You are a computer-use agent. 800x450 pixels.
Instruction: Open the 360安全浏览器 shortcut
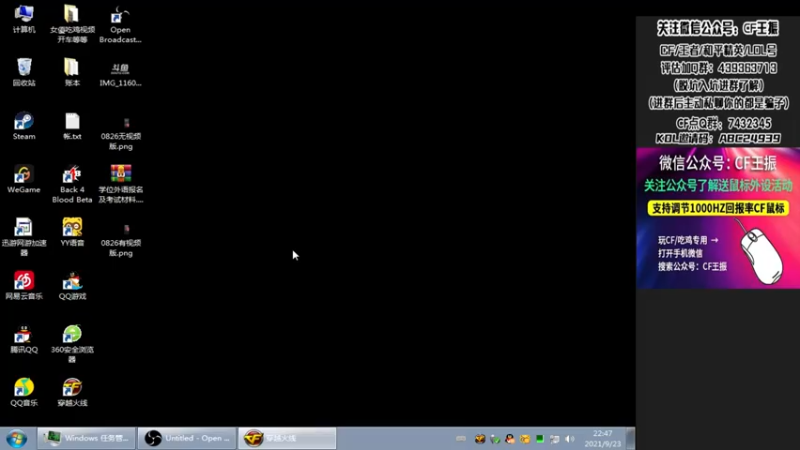tap(72, 343)
